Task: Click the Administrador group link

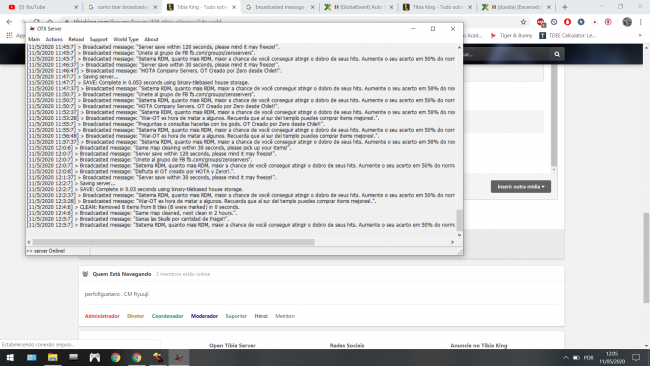Action: click(102, 316)
